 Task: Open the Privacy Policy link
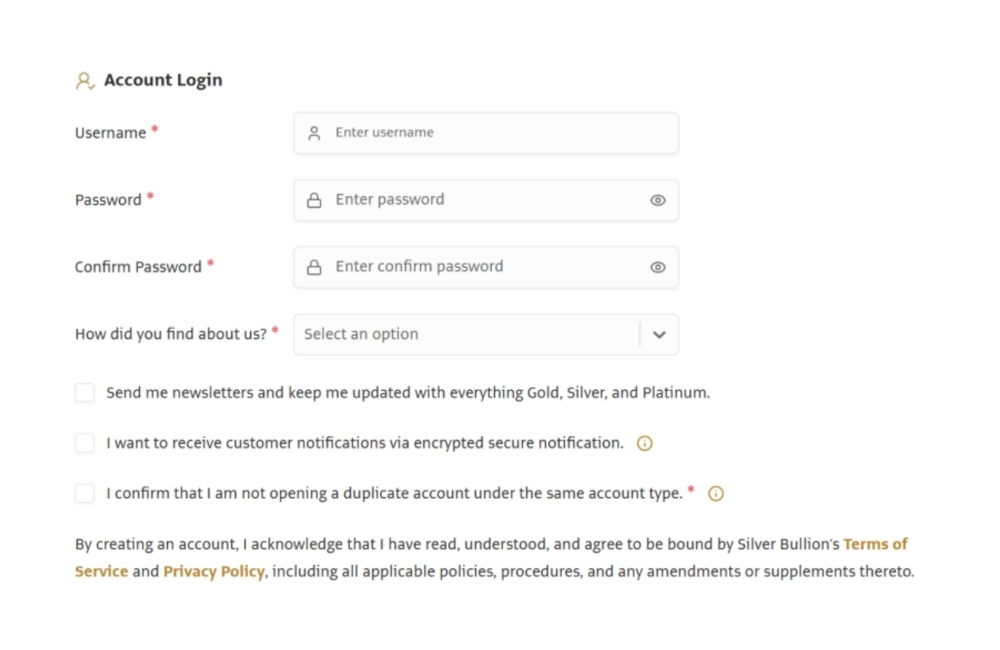(x=214, y=572)
